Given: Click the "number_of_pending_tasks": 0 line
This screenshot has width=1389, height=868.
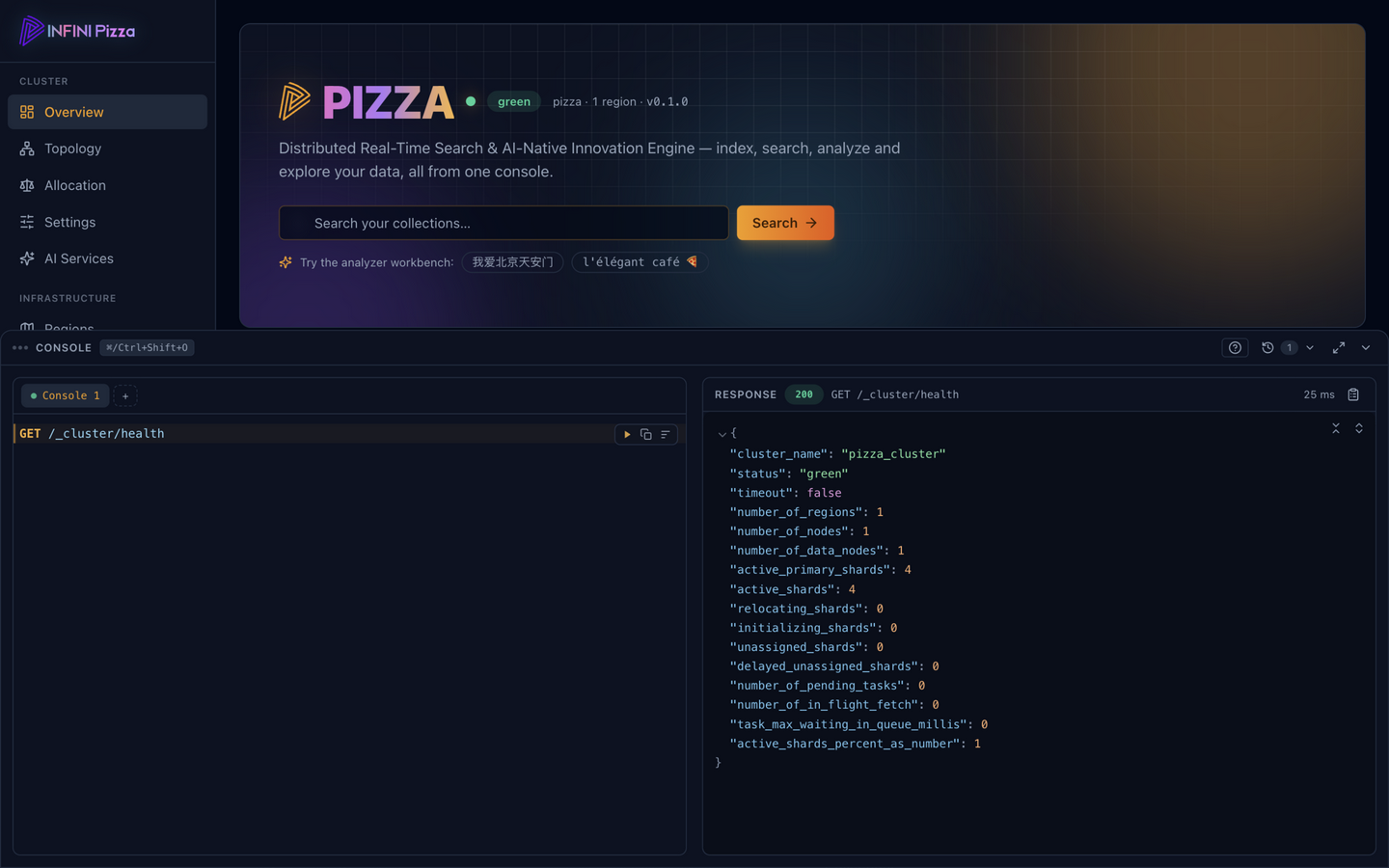Looking at the screenshot, I should click(828, 686).
